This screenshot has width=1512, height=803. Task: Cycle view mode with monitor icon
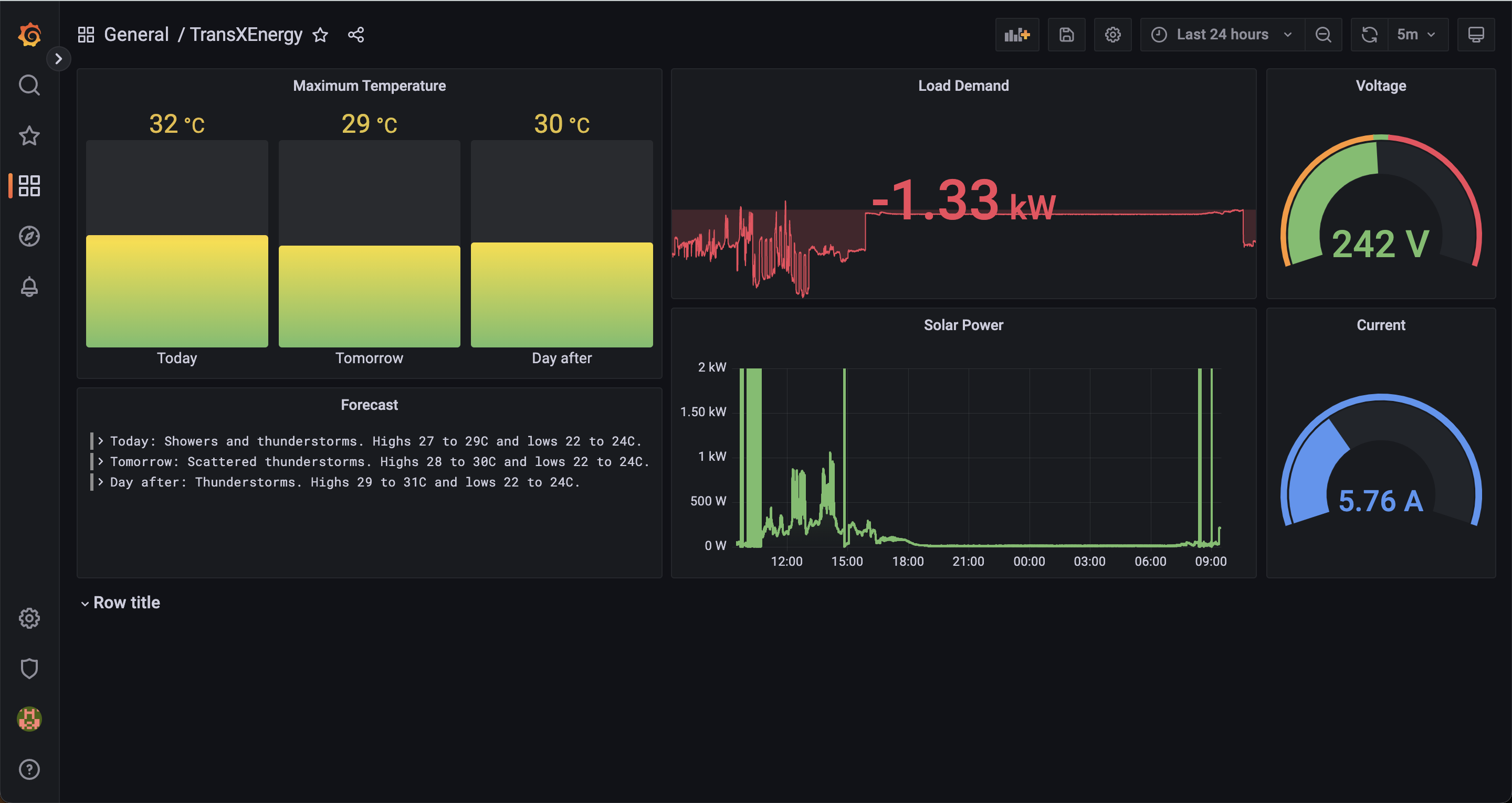[1476, 35]
